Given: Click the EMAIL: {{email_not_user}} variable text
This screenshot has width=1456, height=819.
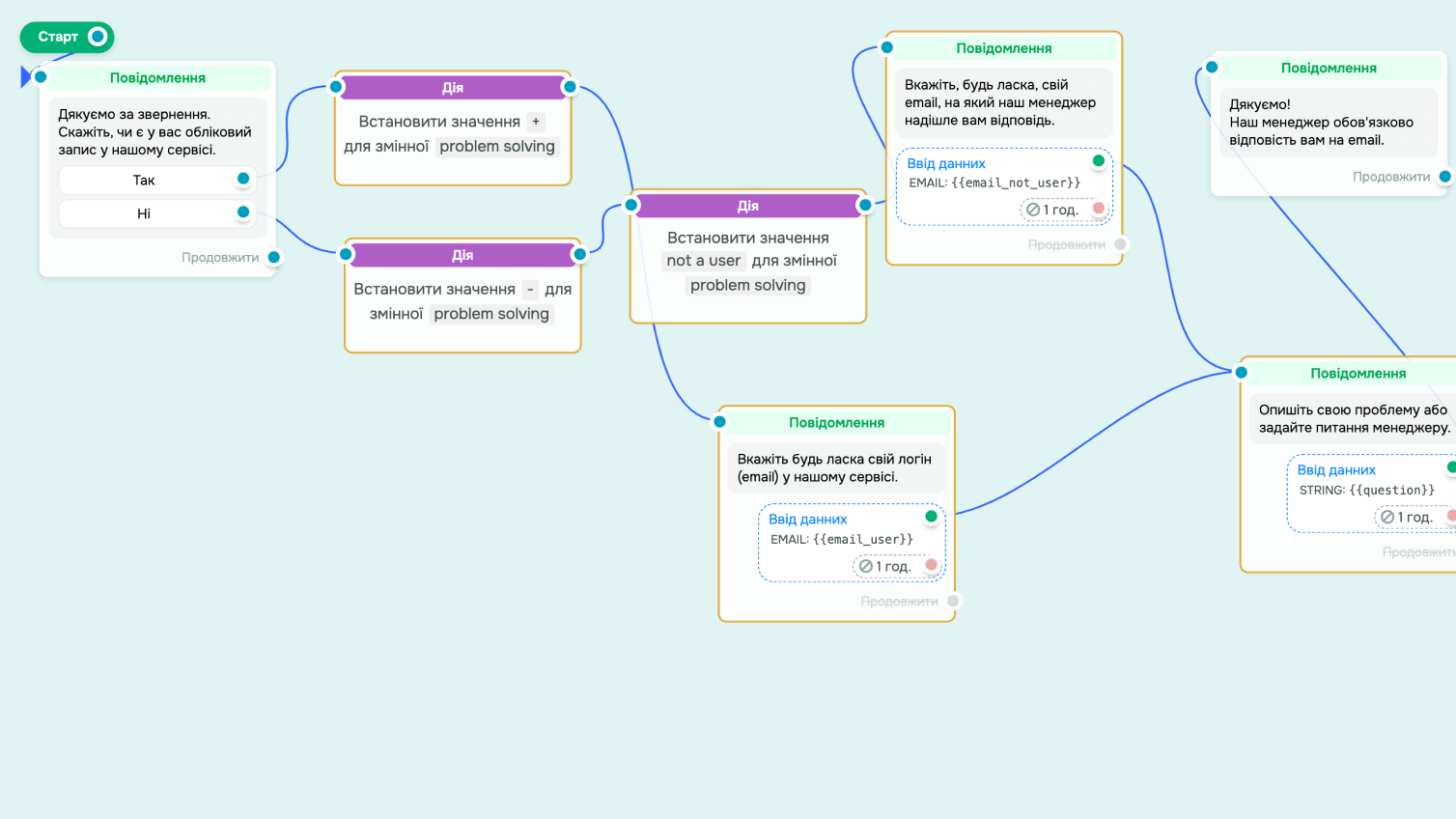Looking at the screenshot, I should [x=994, y=183].
